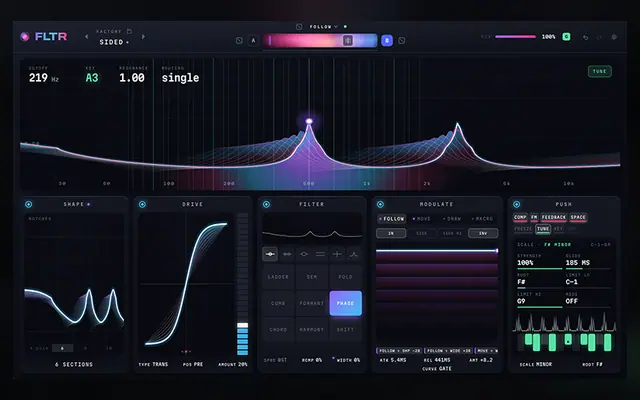The width and height of the screenshot is (640, 400).
Task: Select the TUNE tab in Push
Action: click(543, 229)
